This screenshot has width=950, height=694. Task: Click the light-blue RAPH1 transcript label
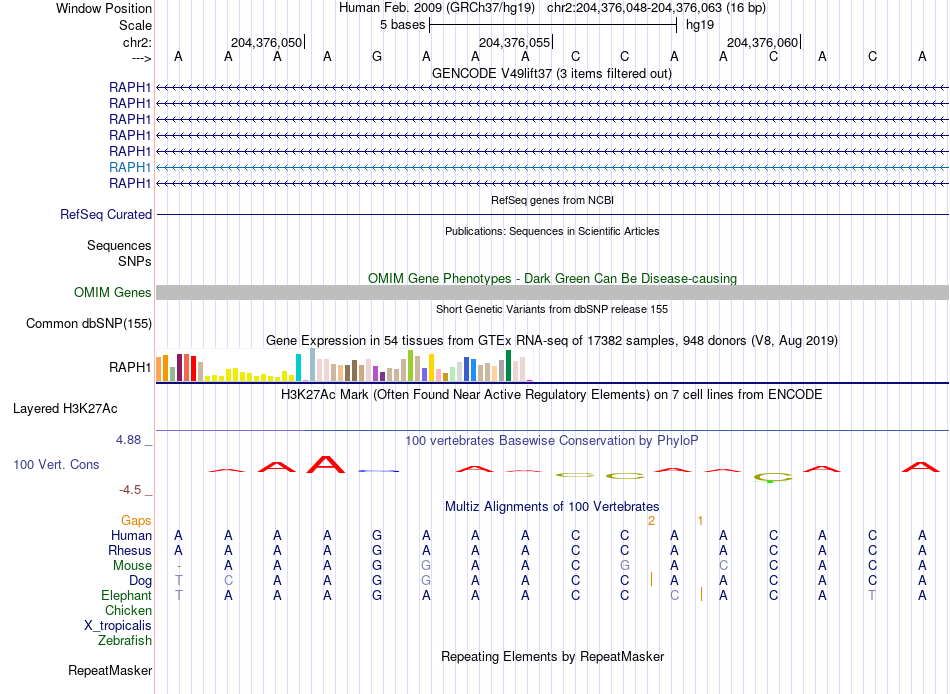tap(130, 167)
